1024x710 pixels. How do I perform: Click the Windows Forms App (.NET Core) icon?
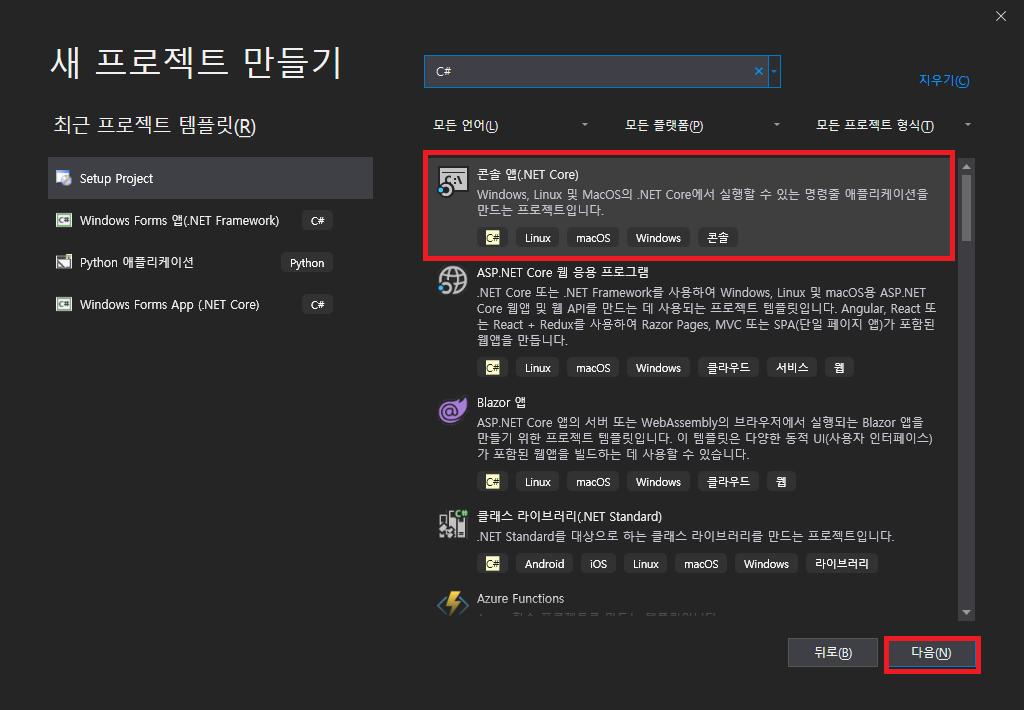tap(63, 304)
